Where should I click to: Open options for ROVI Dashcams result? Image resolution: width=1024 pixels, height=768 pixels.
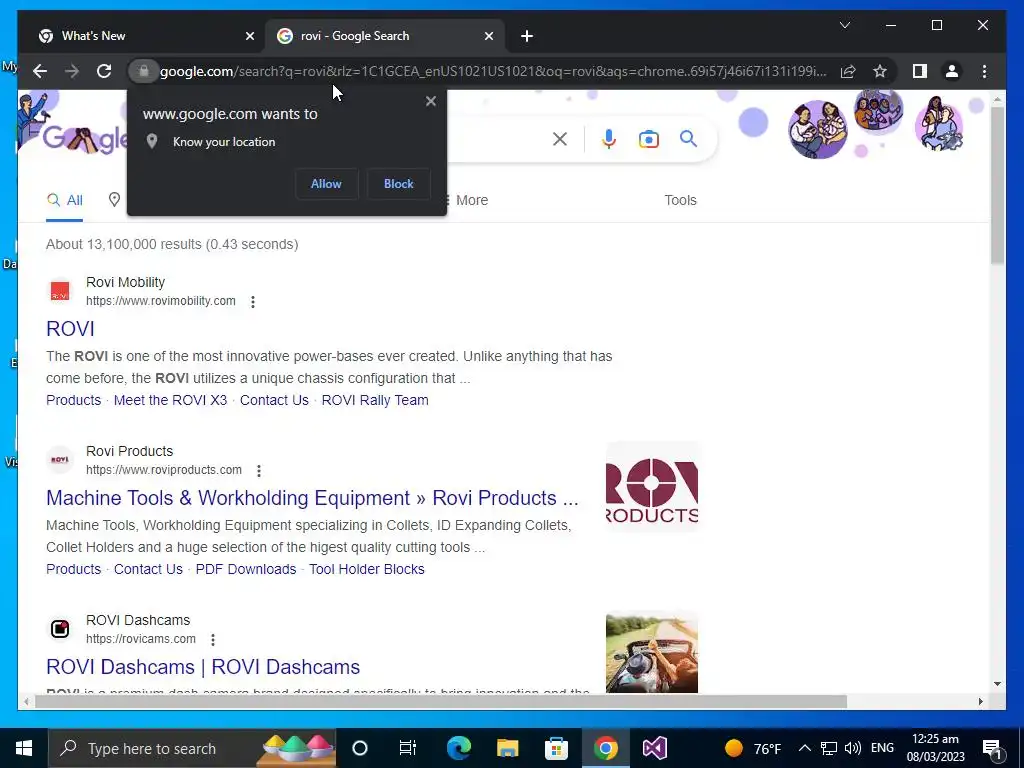[212, 639]
